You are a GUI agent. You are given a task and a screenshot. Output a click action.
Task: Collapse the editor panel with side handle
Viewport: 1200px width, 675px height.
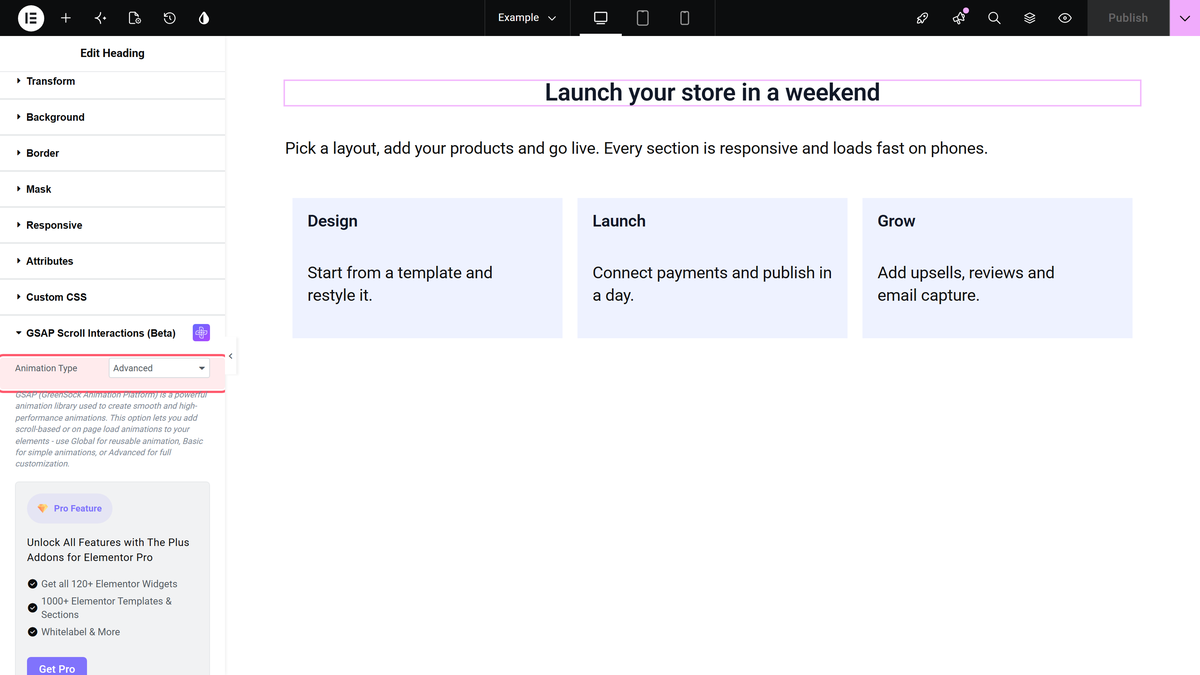pos(231,356)
